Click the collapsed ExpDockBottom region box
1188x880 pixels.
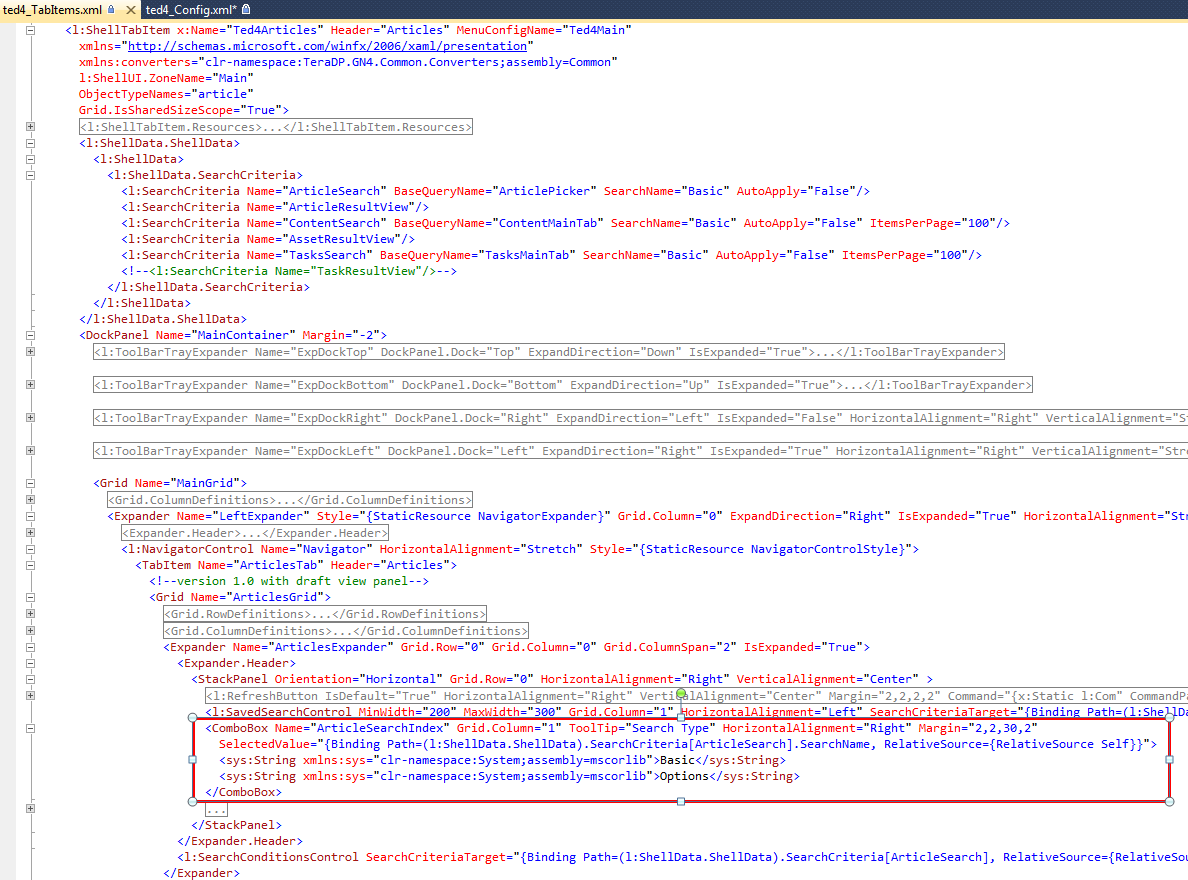click(563, 385)
